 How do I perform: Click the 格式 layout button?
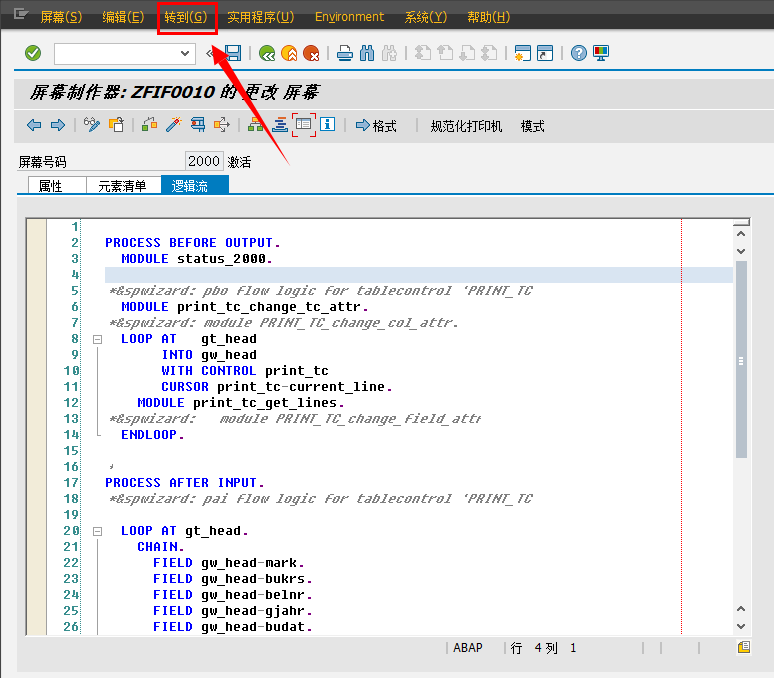pos(376,126)
